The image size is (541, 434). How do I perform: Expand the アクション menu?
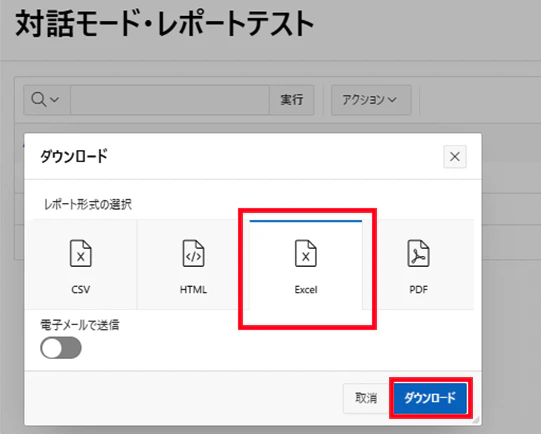(371, 100)
